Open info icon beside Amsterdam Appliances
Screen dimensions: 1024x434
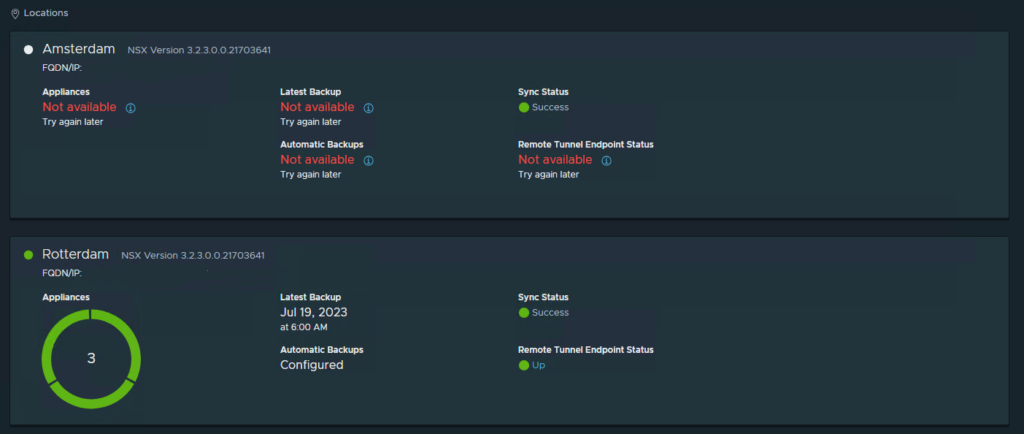click(x=131, y=108)
